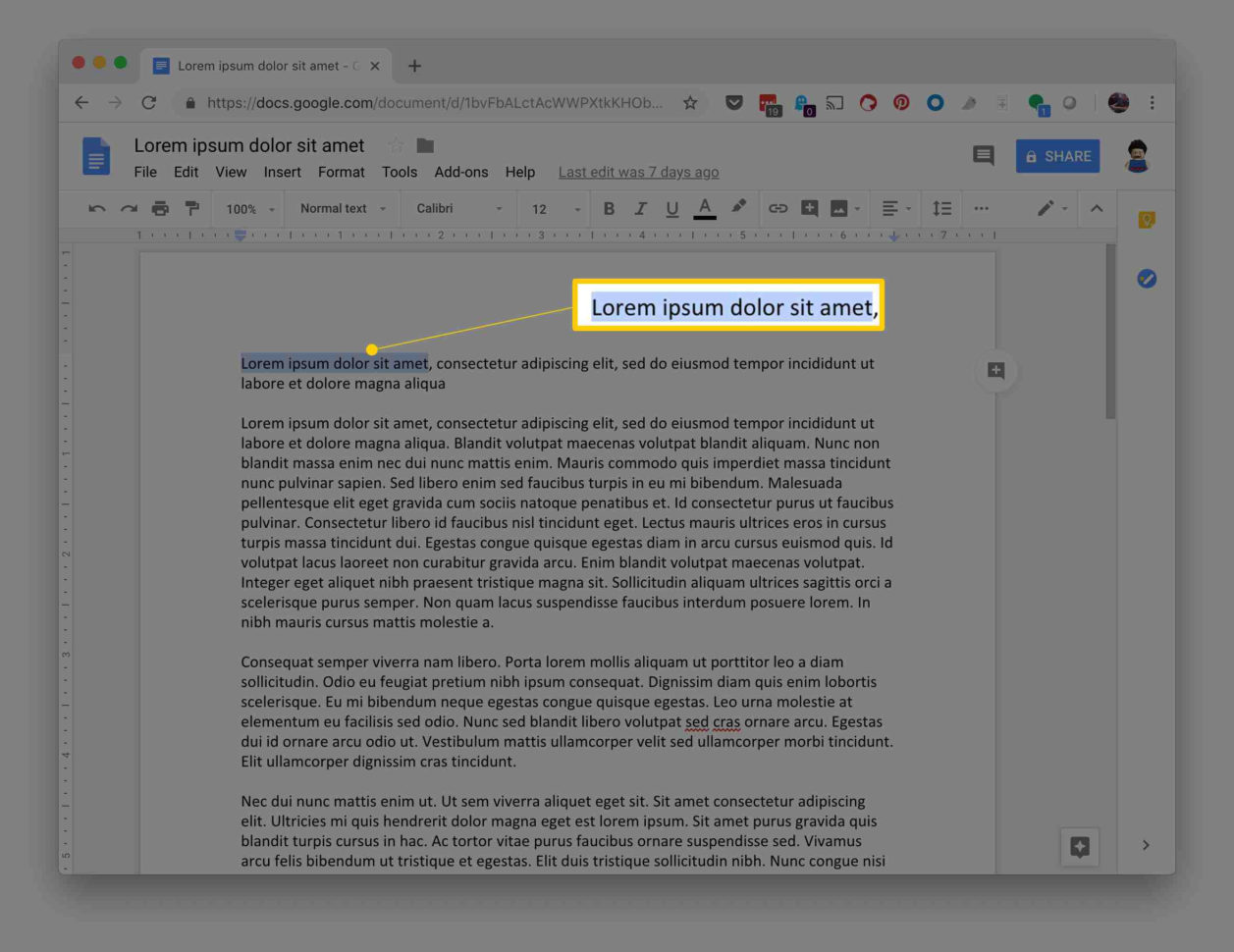The image size is (1234, 952).
Task: Click the document title Lorem ipsum dolor sit amet
Action: click(x=248, y=144)
